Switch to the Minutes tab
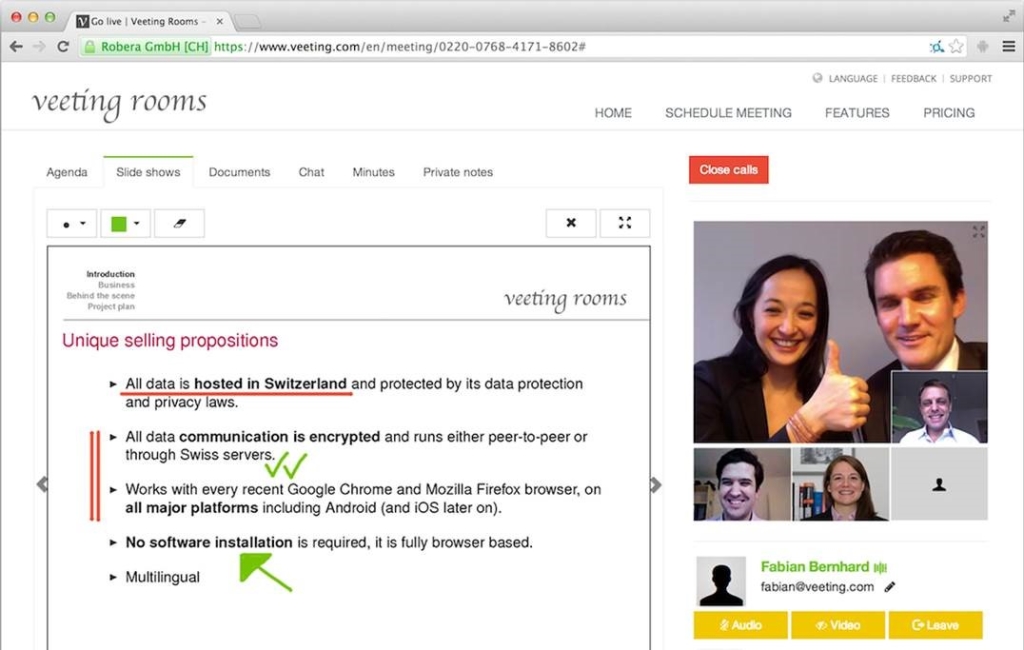Viewport: 1024px width, 650px height. (374, 172)
